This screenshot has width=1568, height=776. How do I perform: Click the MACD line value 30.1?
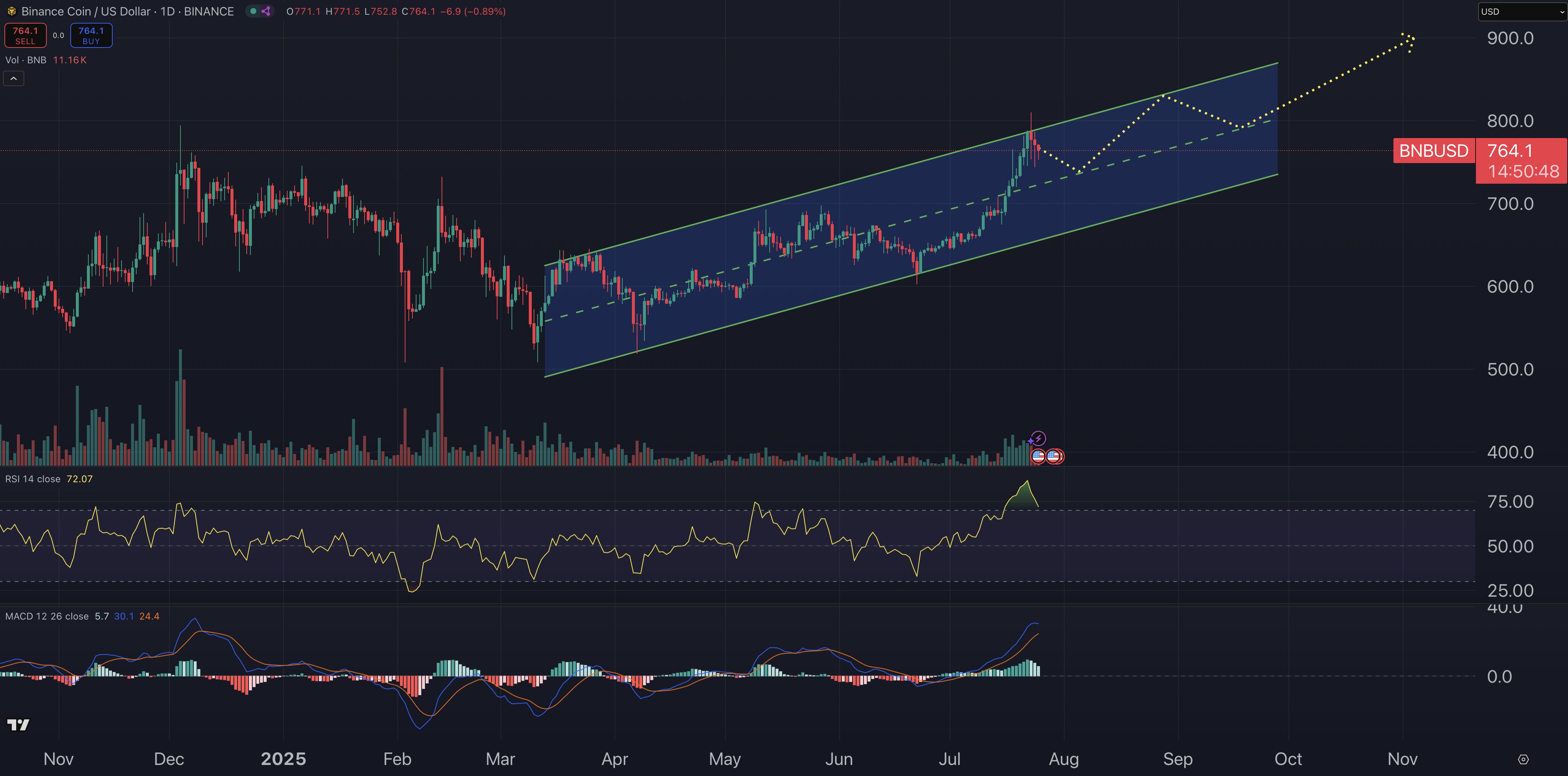tap(124, 616)
